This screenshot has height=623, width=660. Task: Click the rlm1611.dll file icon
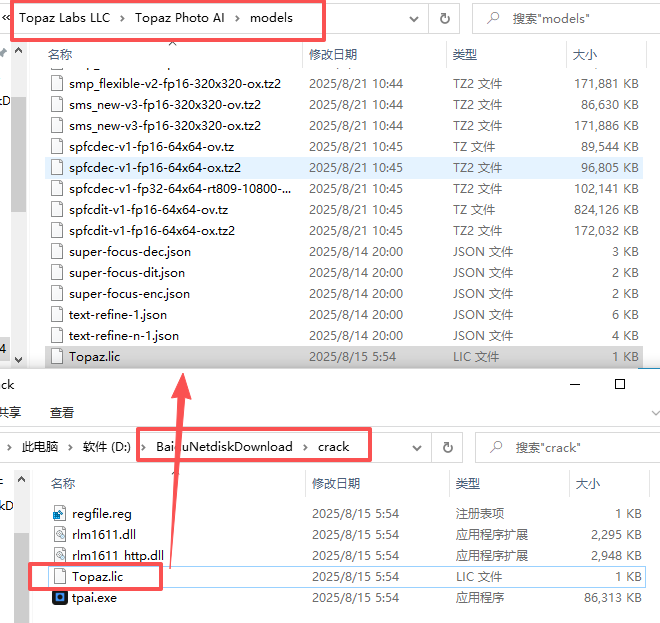tap(60, 534)
